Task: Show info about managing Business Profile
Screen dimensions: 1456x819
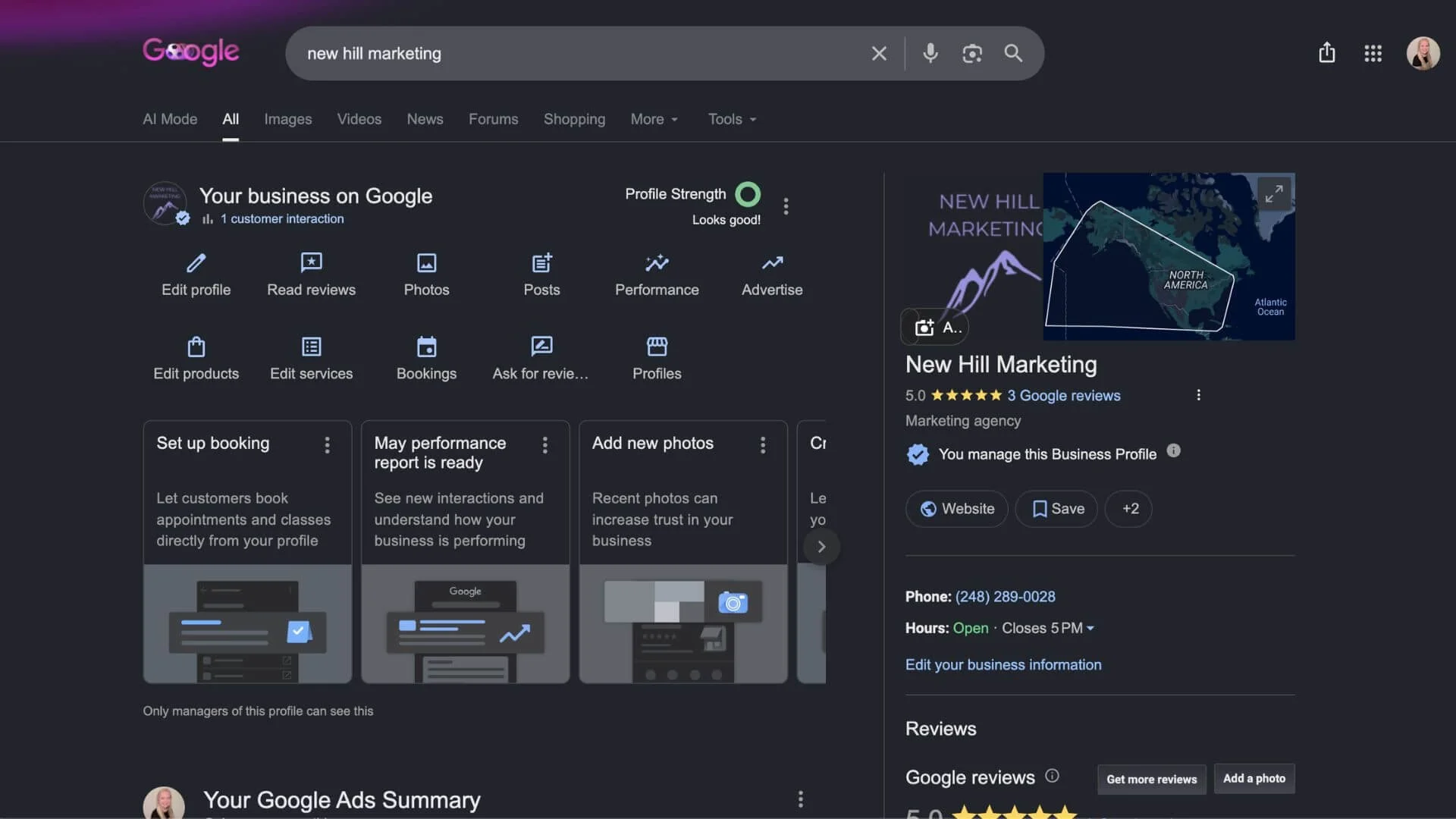Action: pos(1173,451)
